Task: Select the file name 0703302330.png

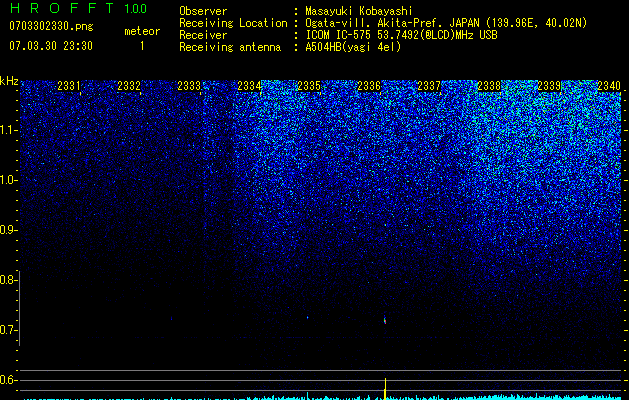Action: [x=51, y=26]
